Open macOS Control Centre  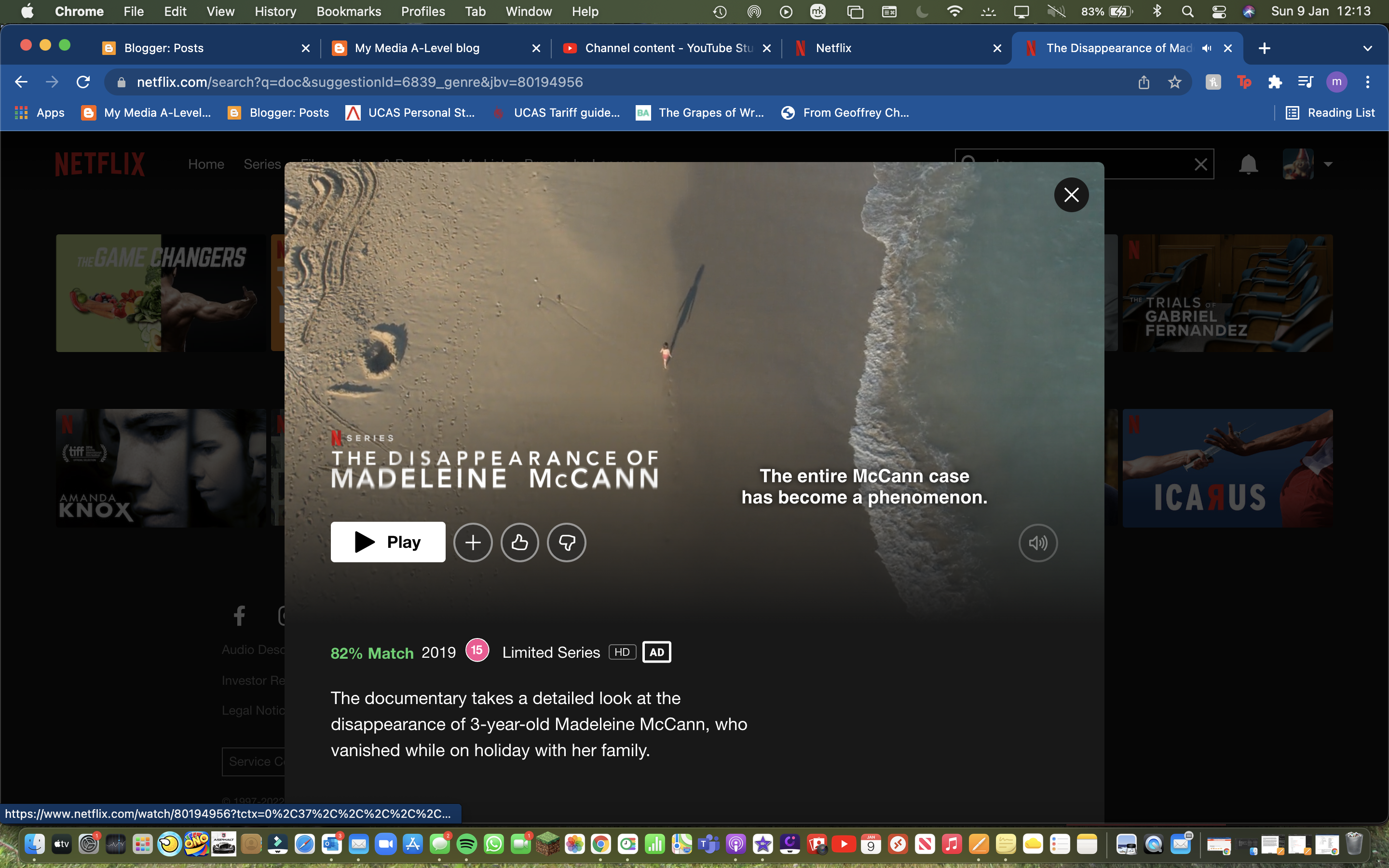[1219, 12]
